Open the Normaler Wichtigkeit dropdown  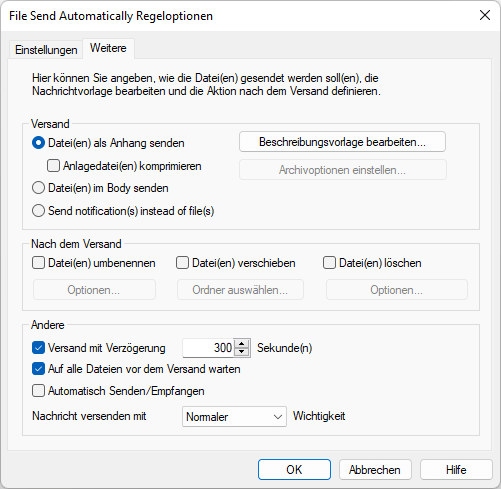click(234, 416)
